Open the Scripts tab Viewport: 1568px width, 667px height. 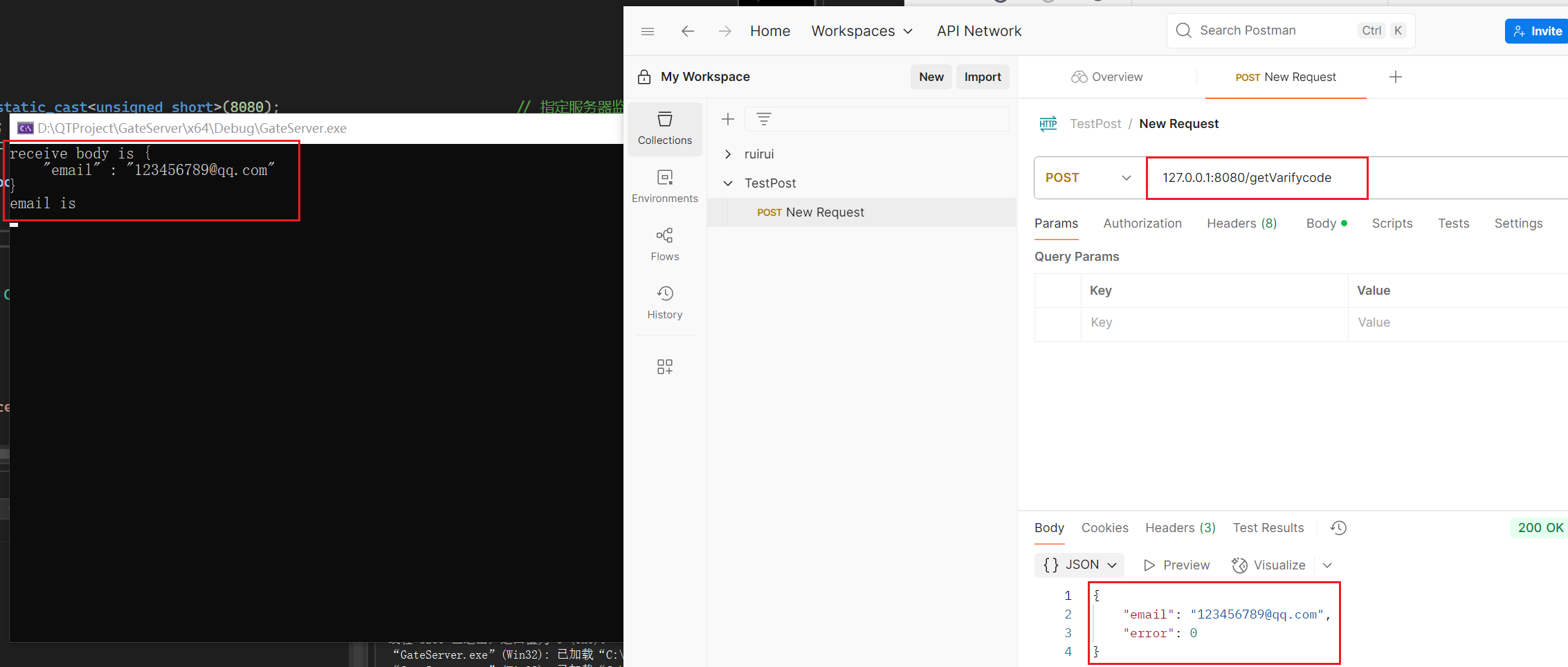tap(1392, 223)
